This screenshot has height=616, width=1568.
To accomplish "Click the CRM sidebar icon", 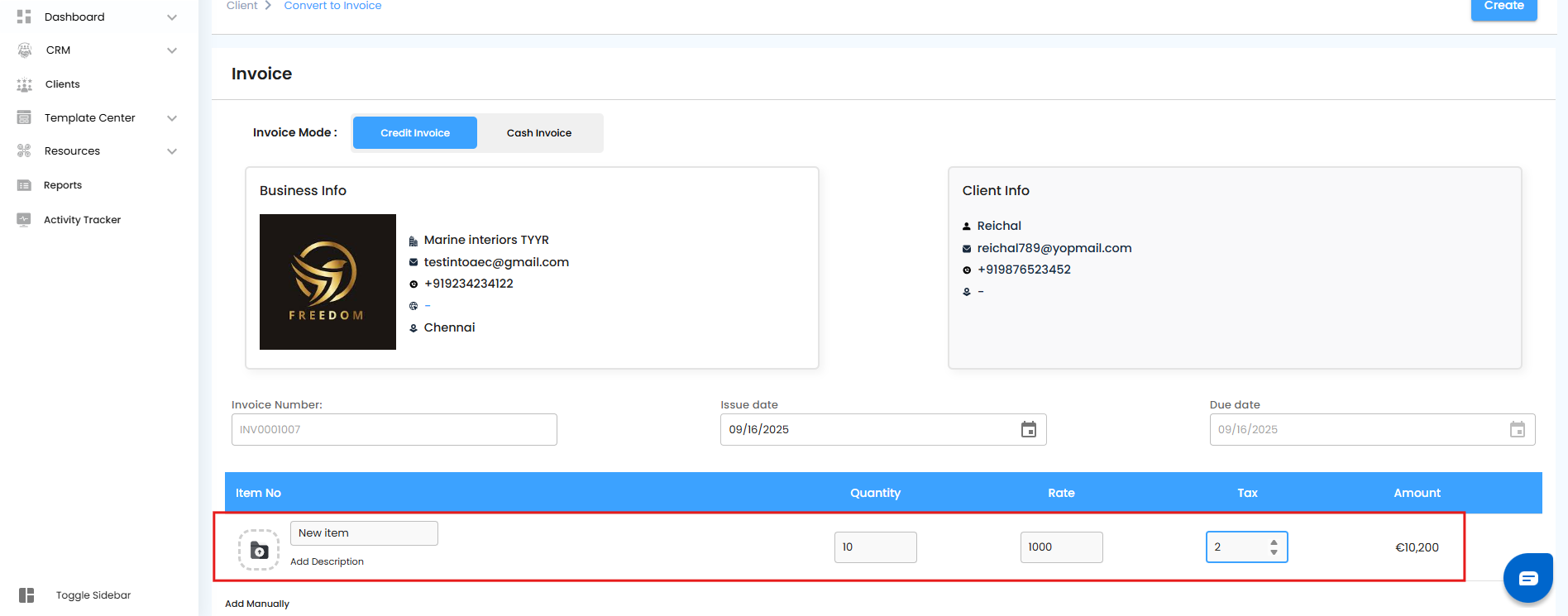I will pyautogui.click(x=25, y=50).
